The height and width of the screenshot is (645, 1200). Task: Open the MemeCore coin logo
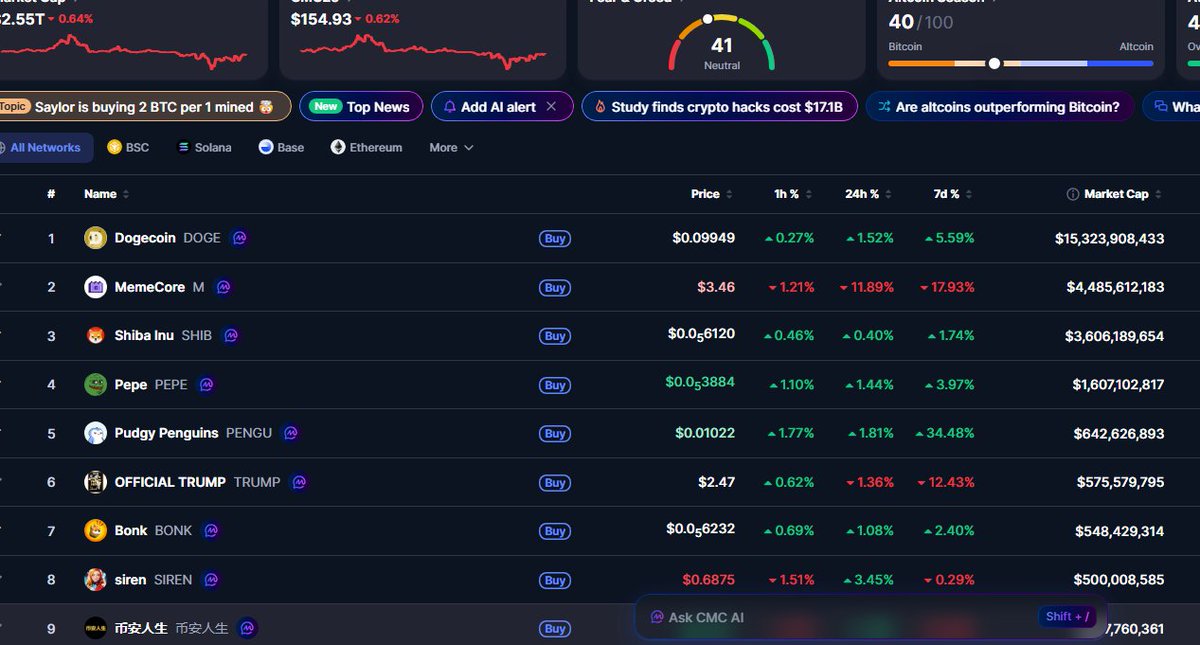pos(96,287)
